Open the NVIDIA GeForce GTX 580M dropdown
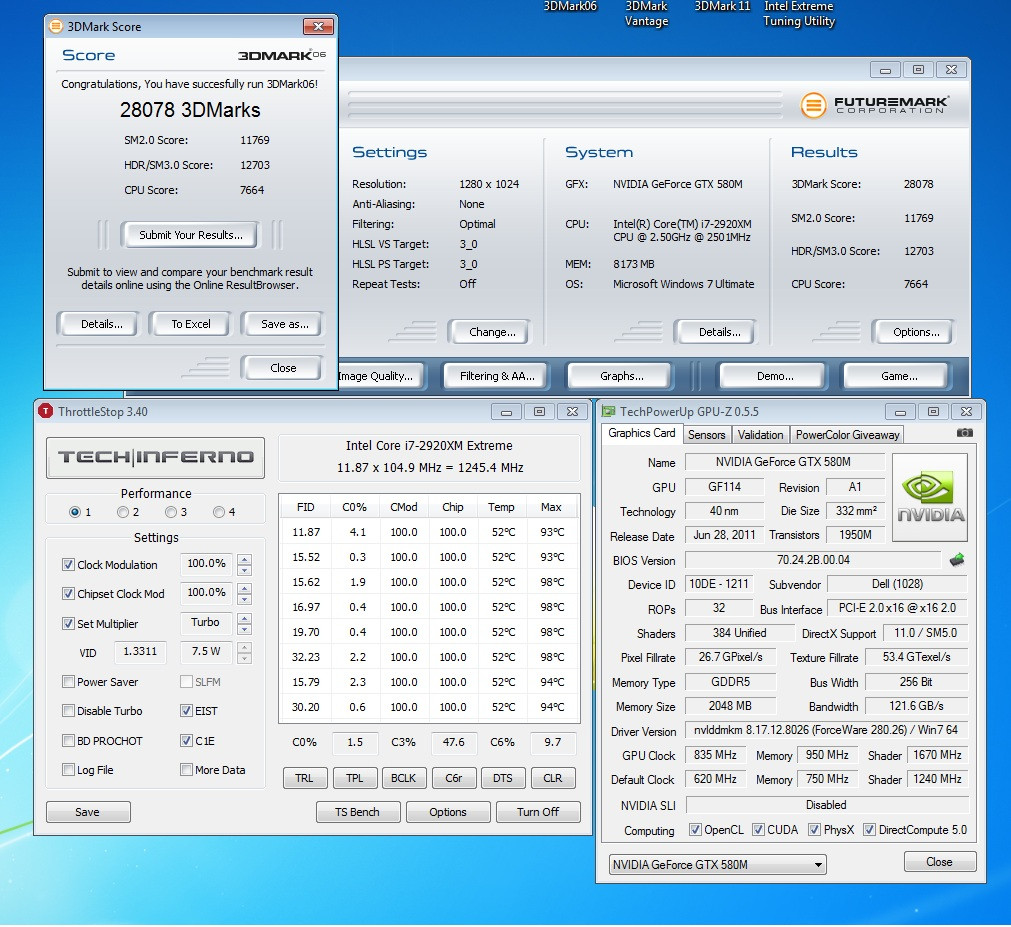Viewport: 1011px width, 927px height. (718, 864)
